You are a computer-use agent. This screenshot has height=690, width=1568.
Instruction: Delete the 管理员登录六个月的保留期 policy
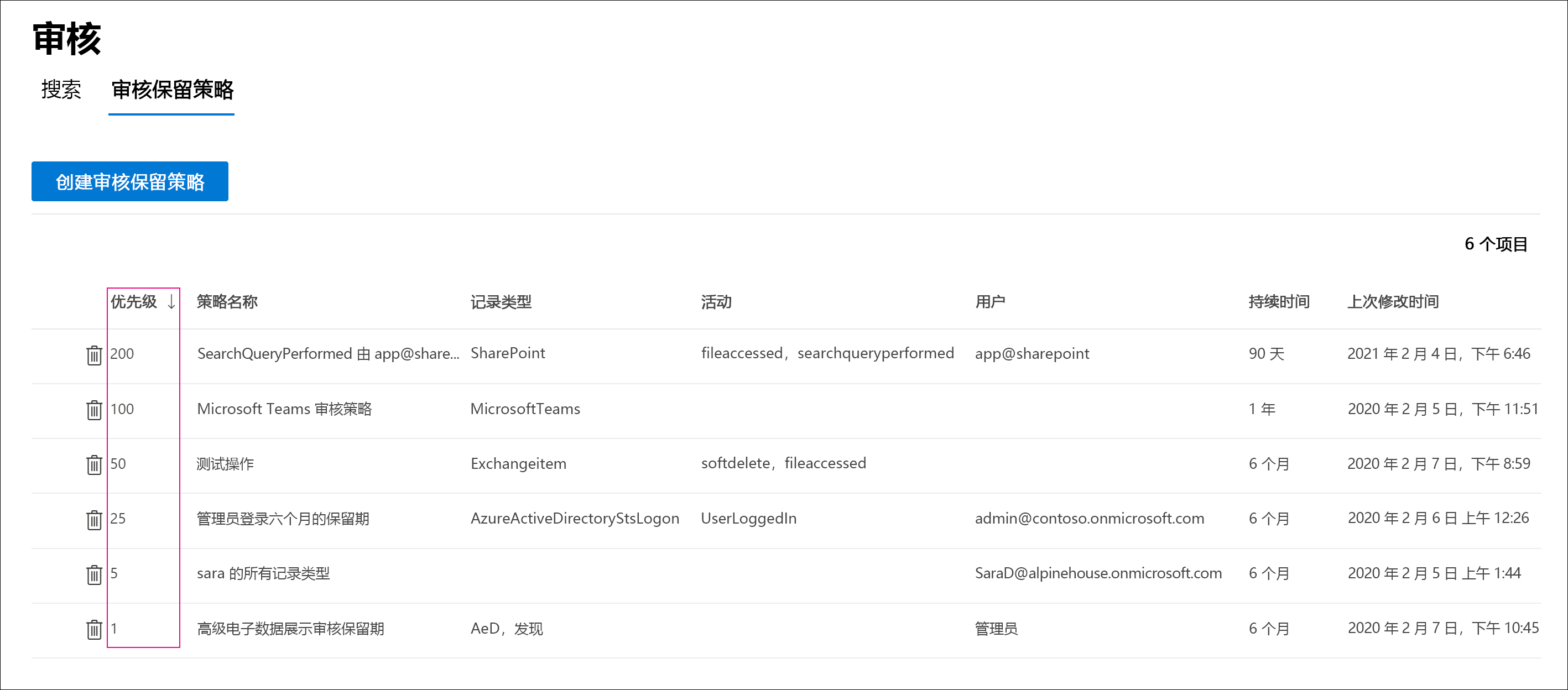point(93,519)
